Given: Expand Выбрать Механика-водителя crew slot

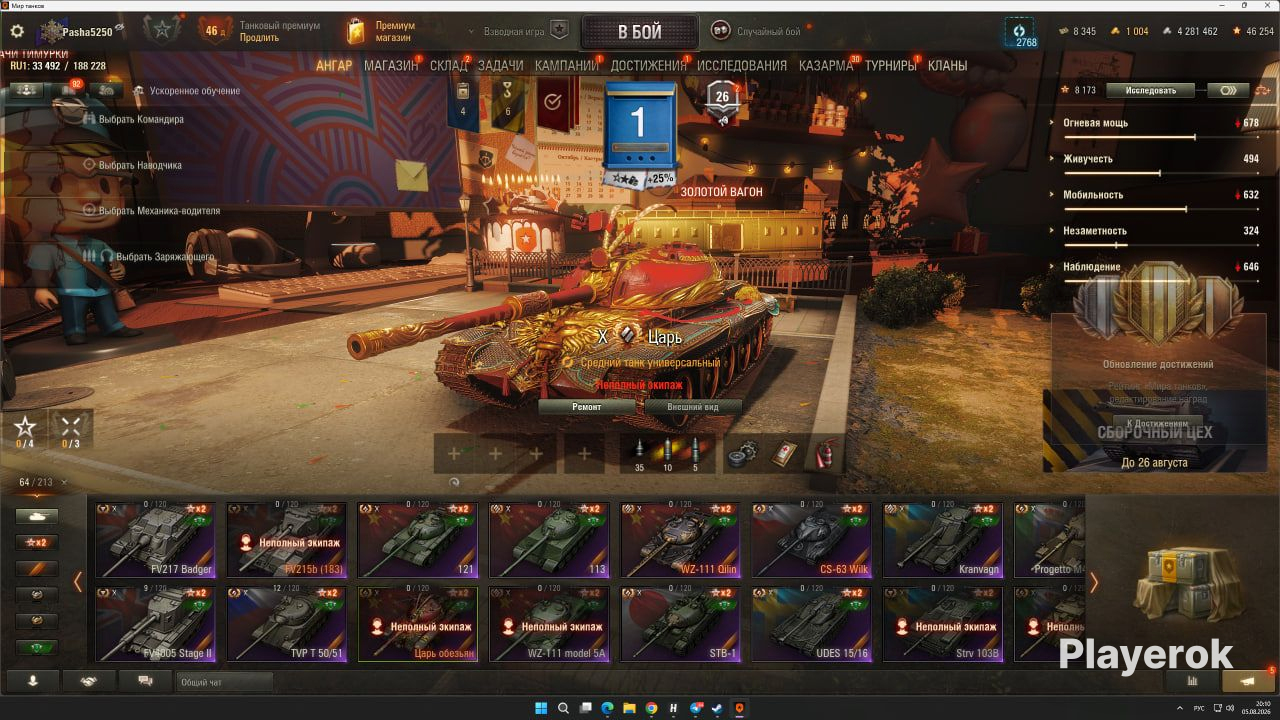Looking at the screenshot, I should (x=151, y=211).
